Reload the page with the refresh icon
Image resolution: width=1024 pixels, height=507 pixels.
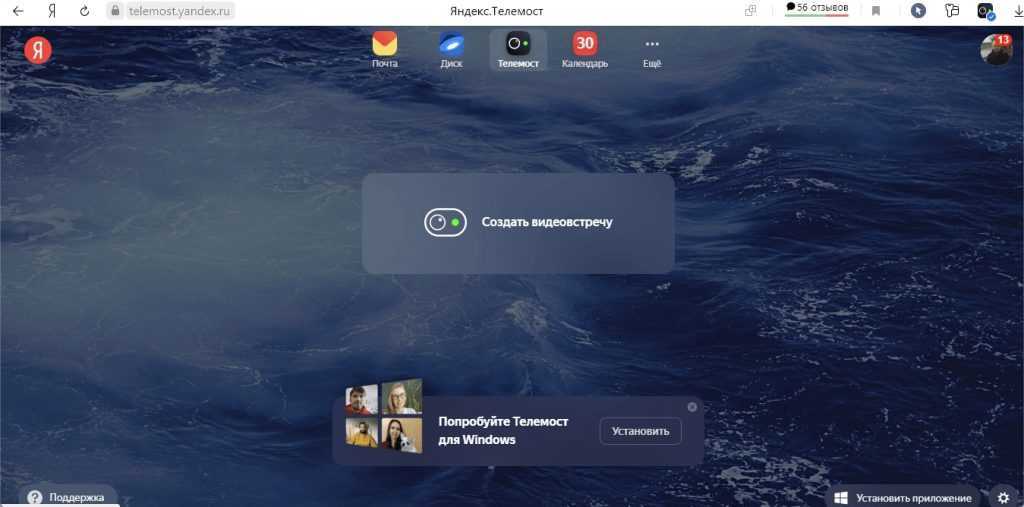tap(84, 11)
